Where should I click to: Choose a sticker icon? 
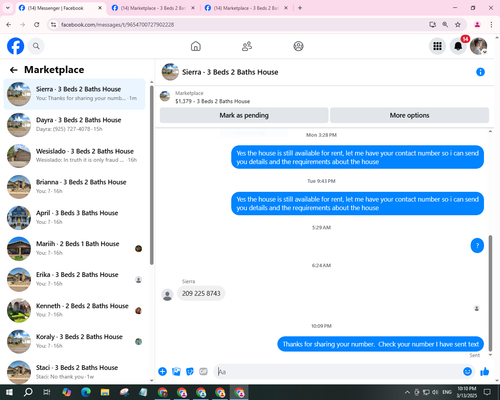pos(190,371)
